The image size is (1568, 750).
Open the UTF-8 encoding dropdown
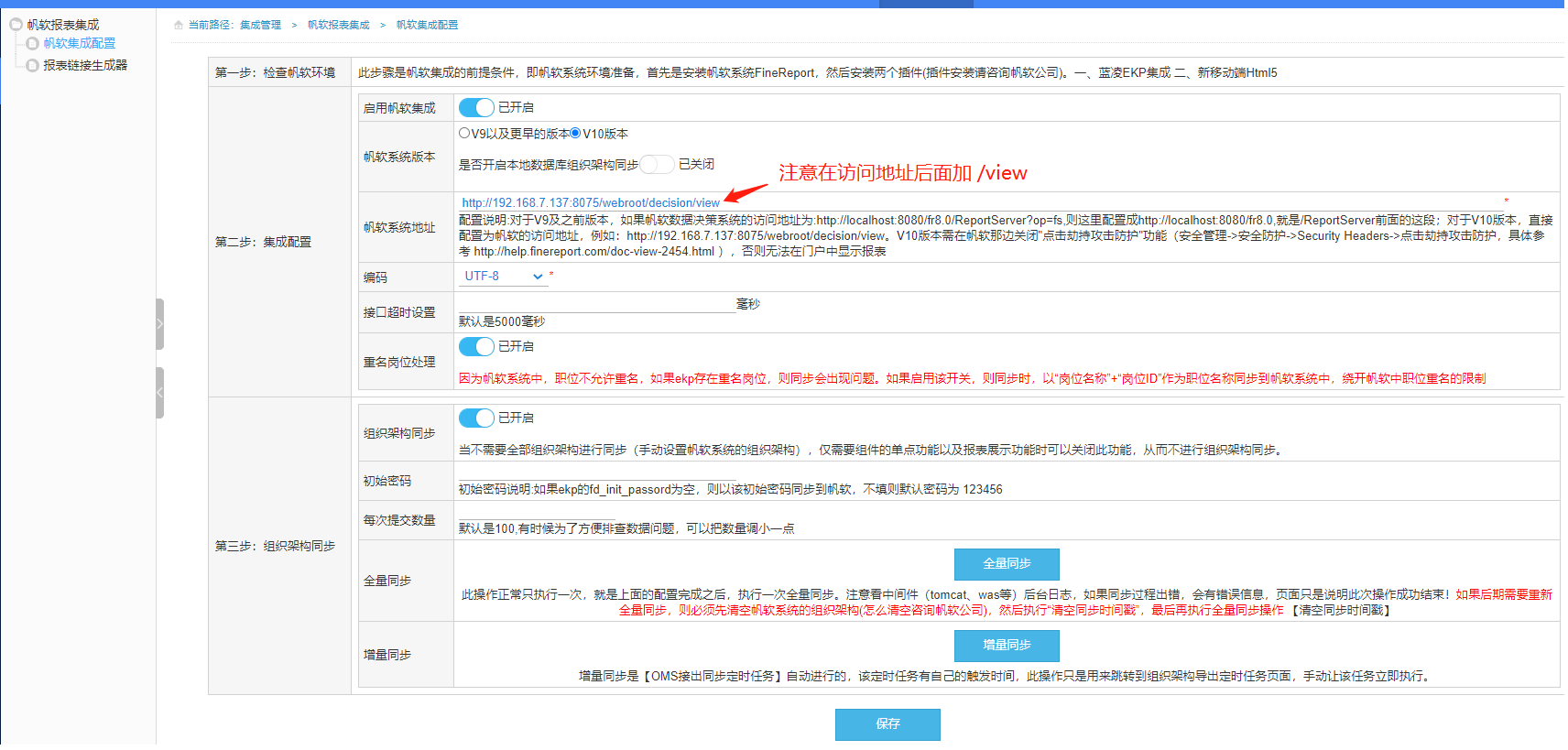(502, 277)
